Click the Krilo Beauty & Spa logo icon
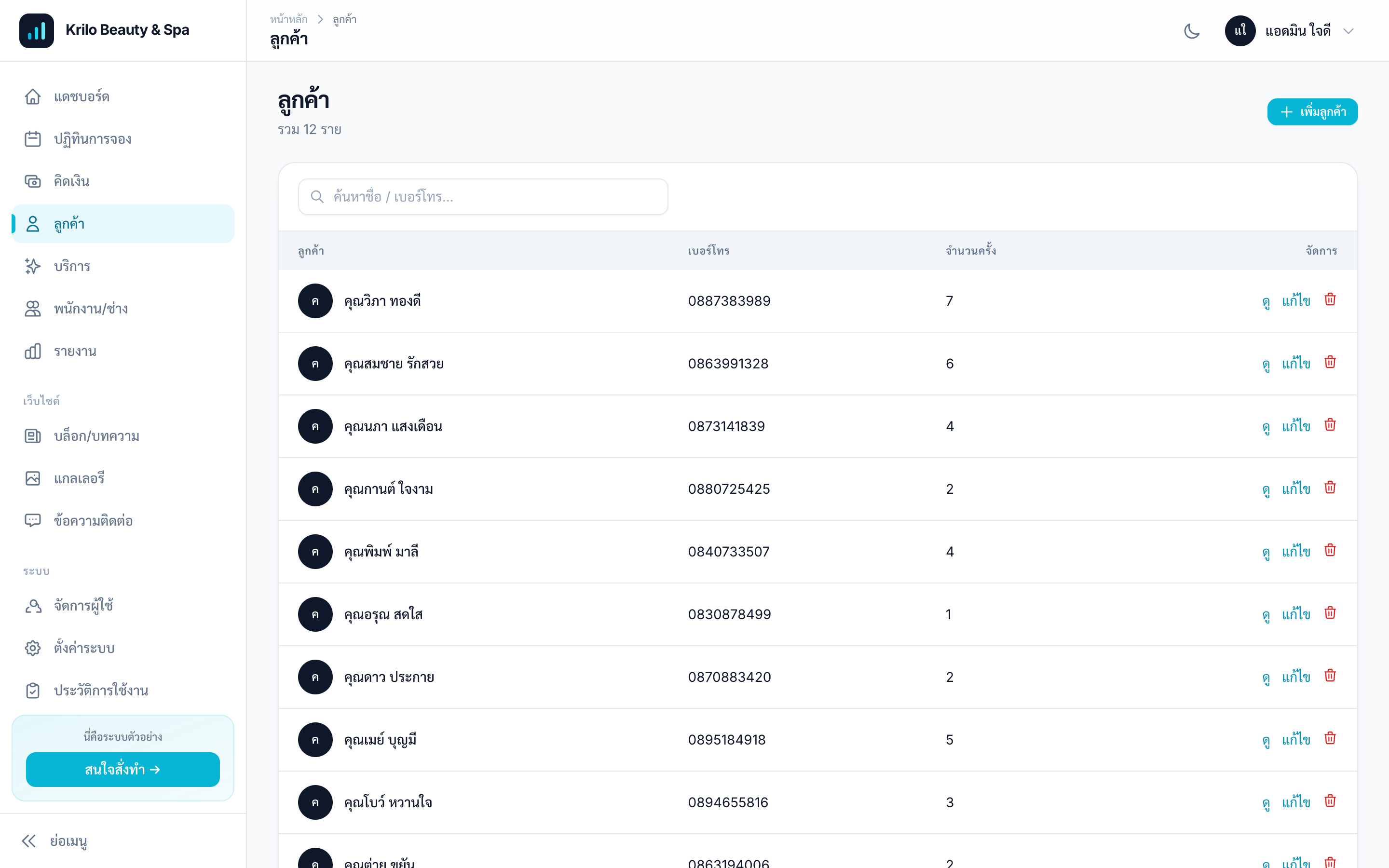 36,31
